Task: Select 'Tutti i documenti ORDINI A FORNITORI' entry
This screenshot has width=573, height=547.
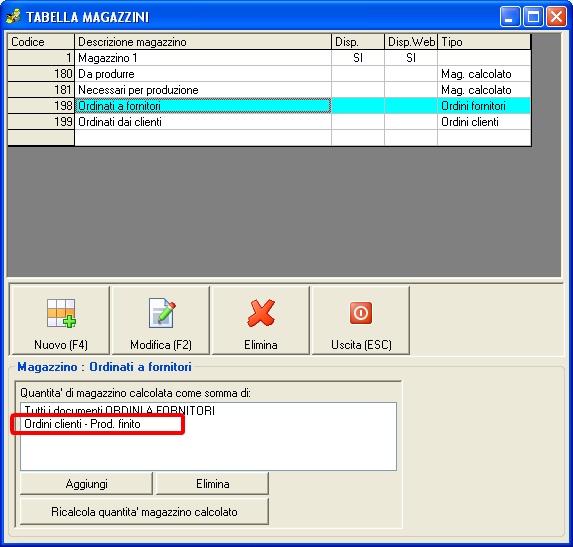Action: point(119,410)
